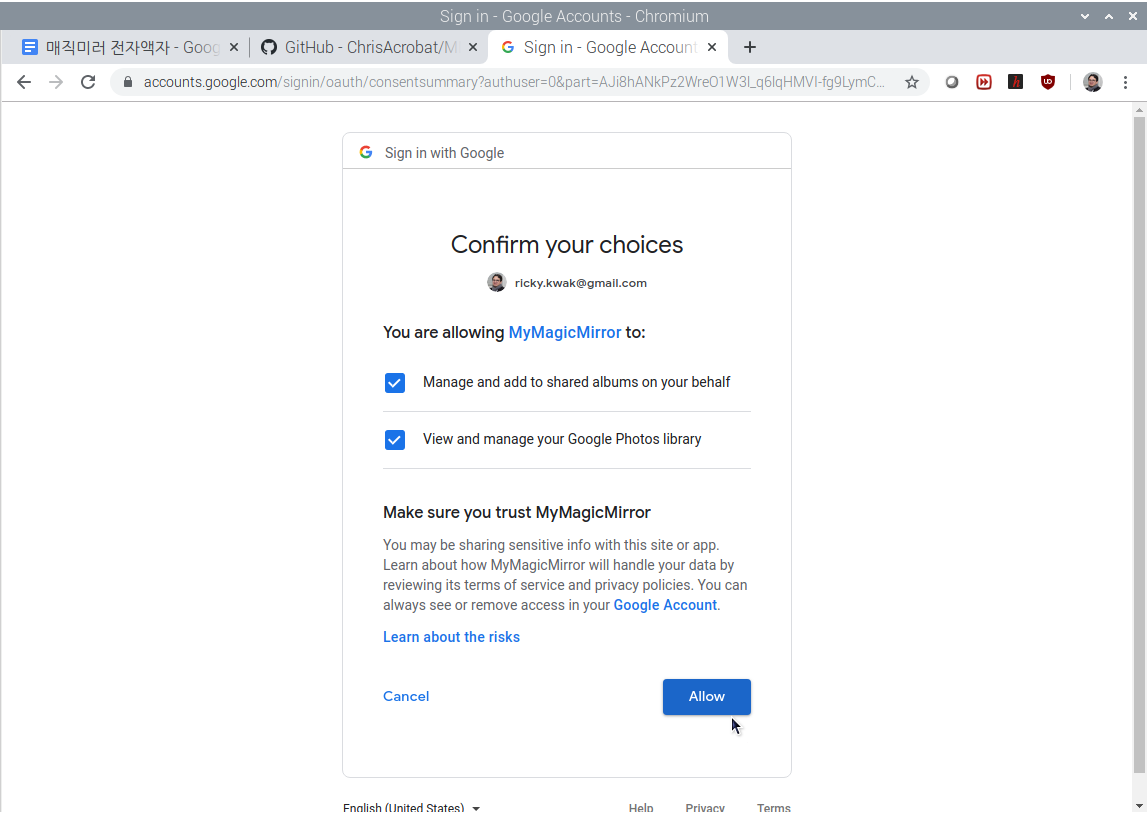Open the English (United States) language dropdown
The image size is (1147, 814).
(x=411, y=807)
